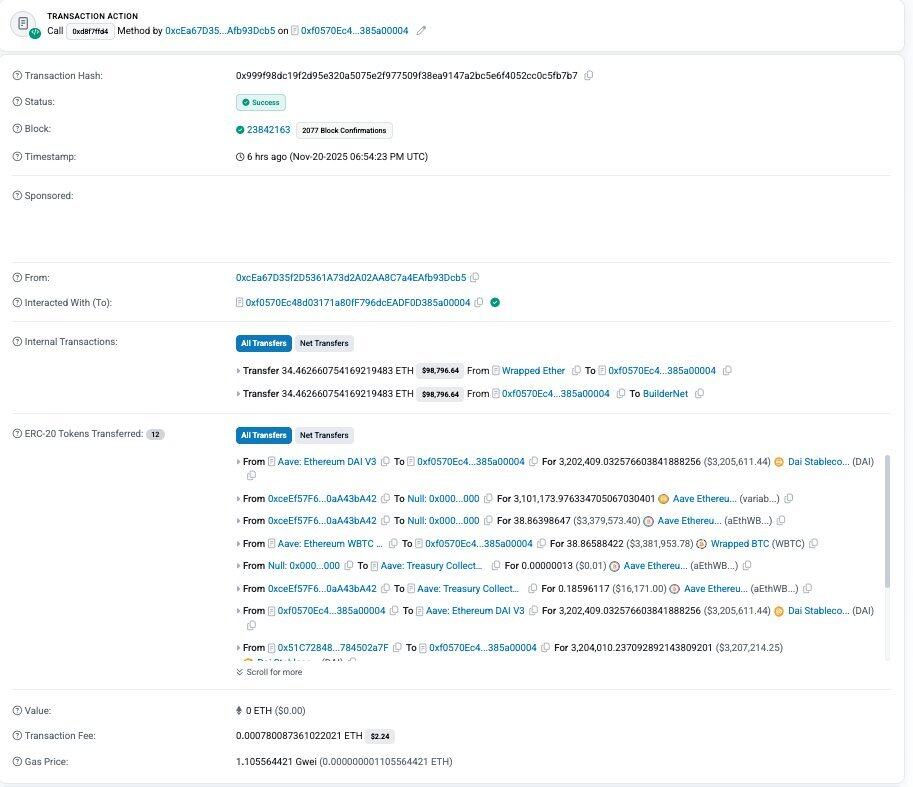Expand the first internal Transfer from Wrapped Ether

[238, 371]
